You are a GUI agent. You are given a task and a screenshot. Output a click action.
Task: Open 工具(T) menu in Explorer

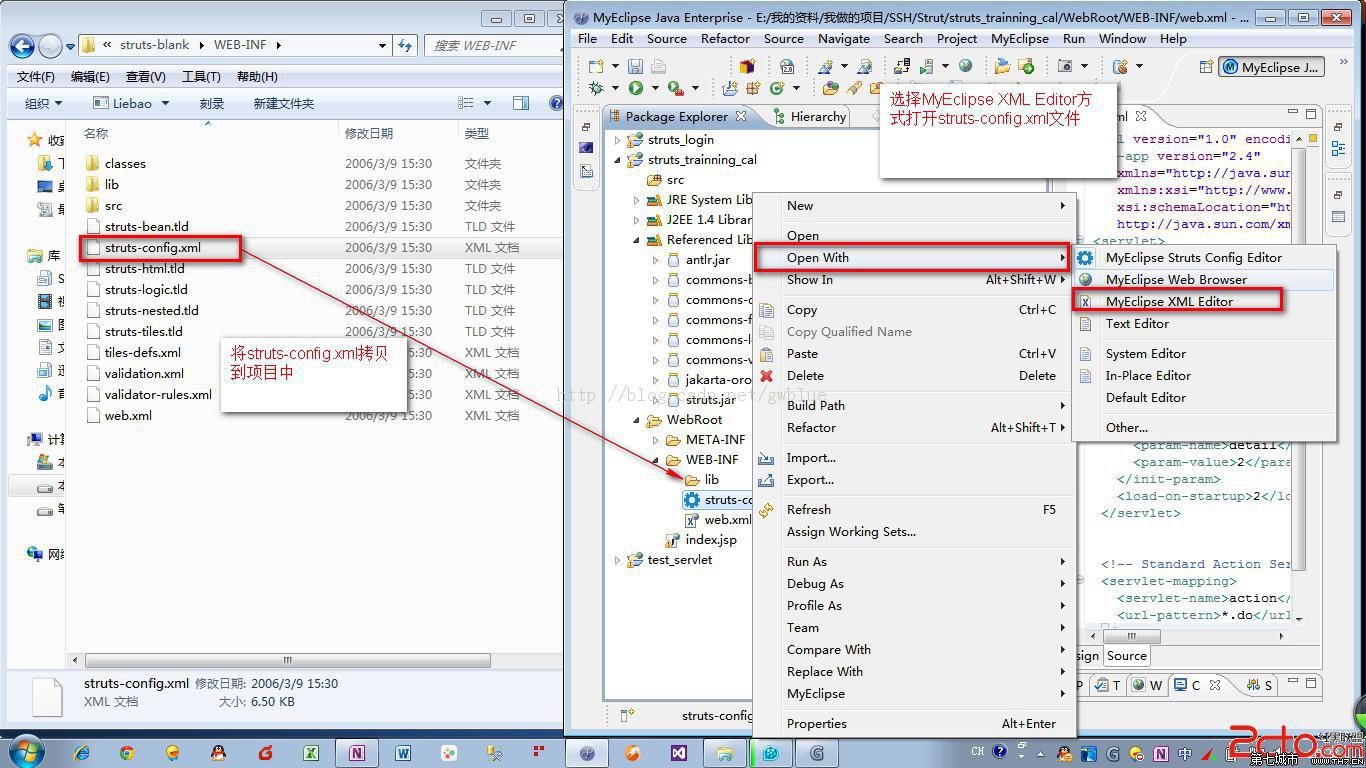(201, 76)
